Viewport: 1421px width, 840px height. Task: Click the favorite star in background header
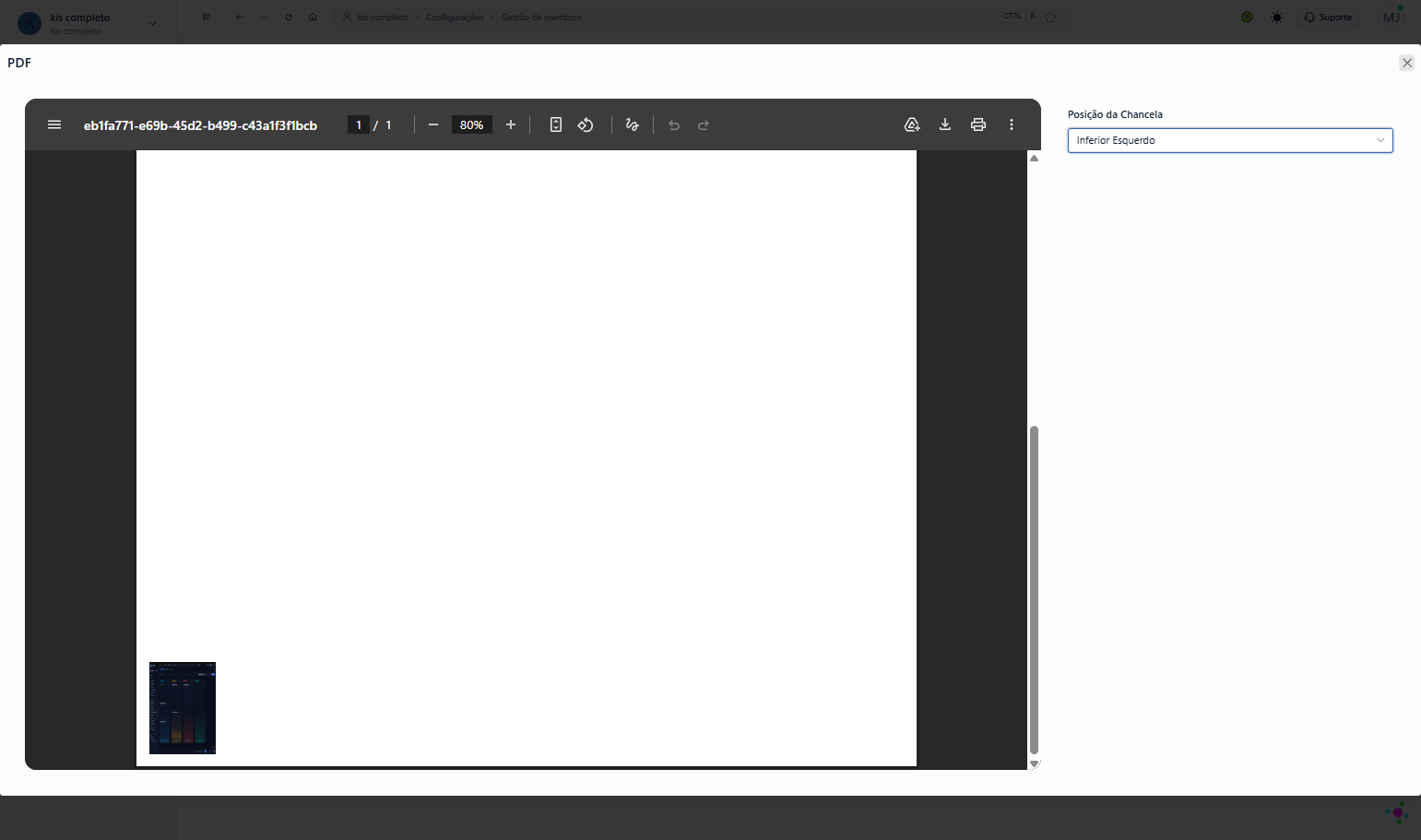click(1050, 17)
